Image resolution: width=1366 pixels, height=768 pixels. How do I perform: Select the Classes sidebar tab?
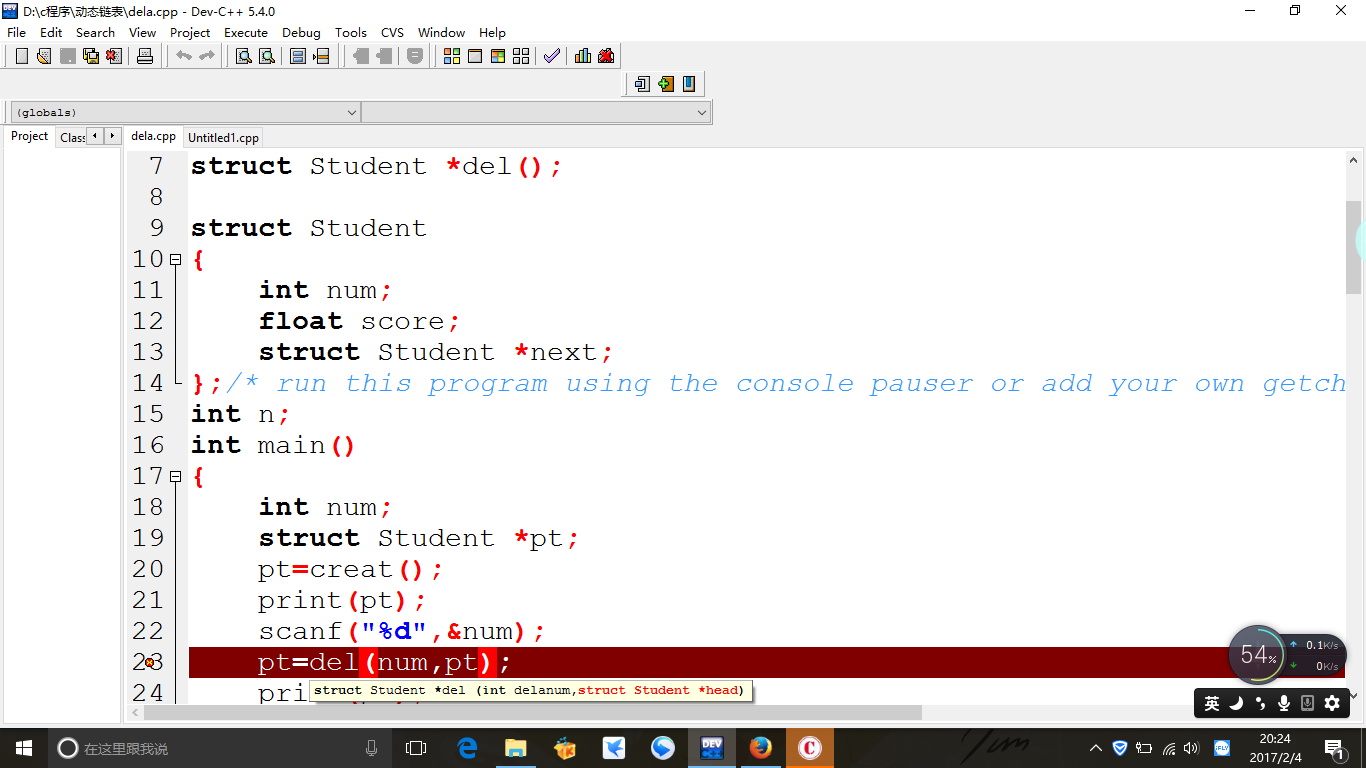71,138
